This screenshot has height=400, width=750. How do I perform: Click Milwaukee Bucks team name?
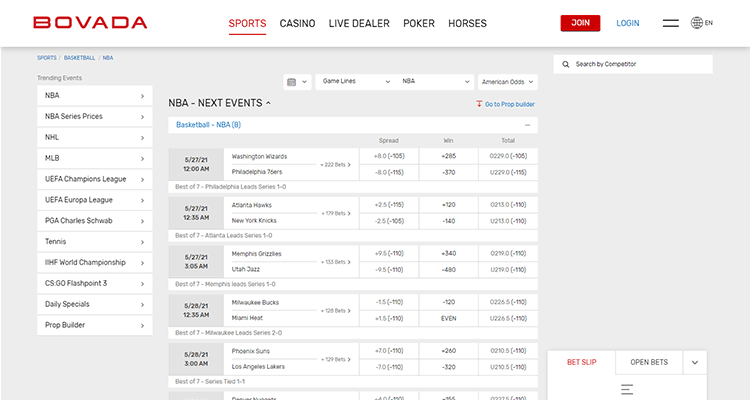pyautogui.click(x=255, y=302)
